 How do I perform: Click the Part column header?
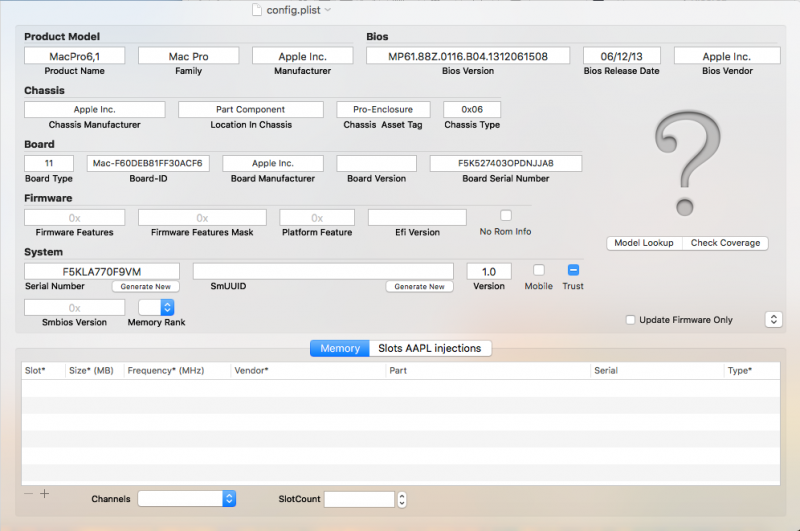pyautogui.click(x=488, y=371)
